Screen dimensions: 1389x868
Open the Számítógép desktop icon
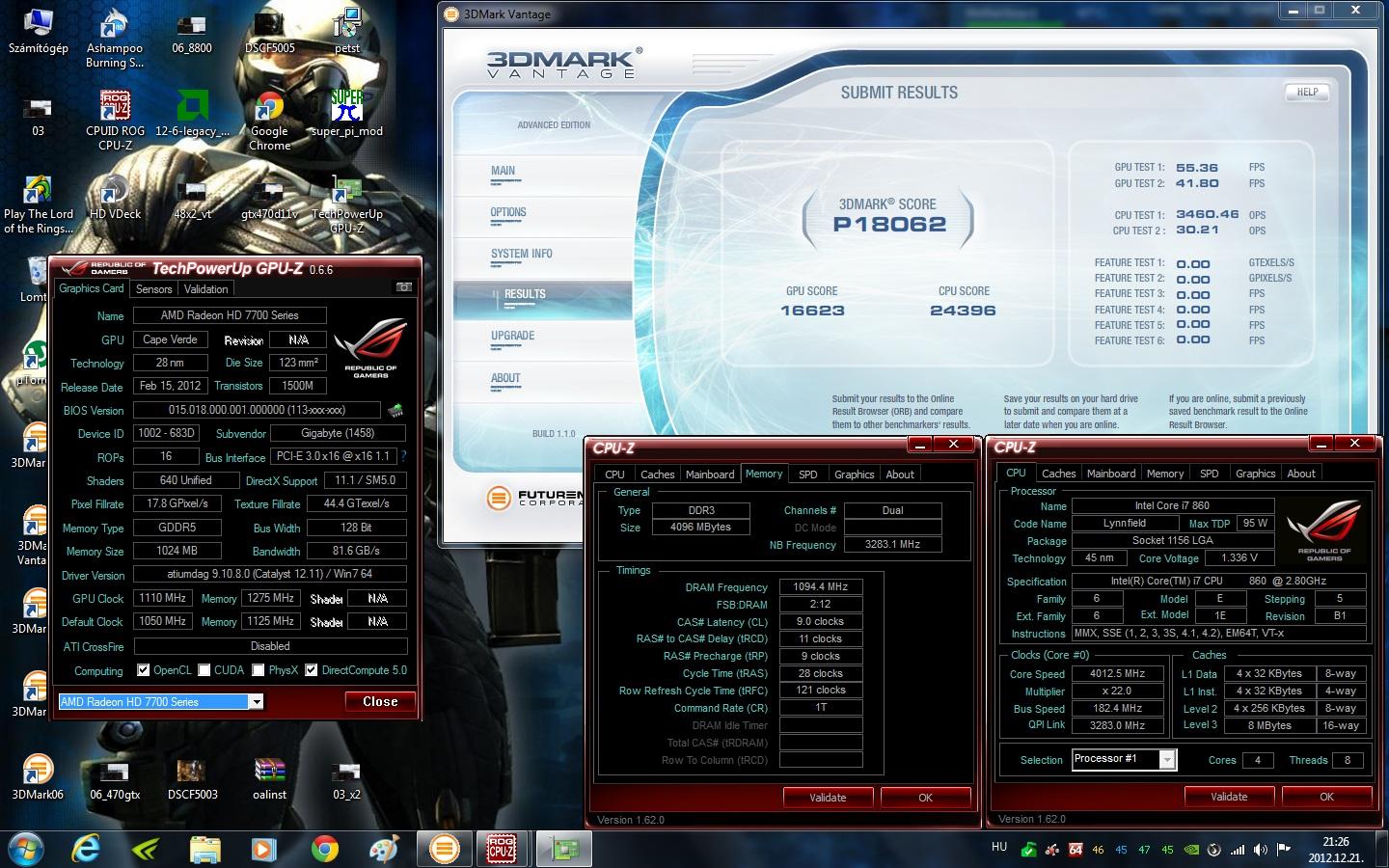39,32
